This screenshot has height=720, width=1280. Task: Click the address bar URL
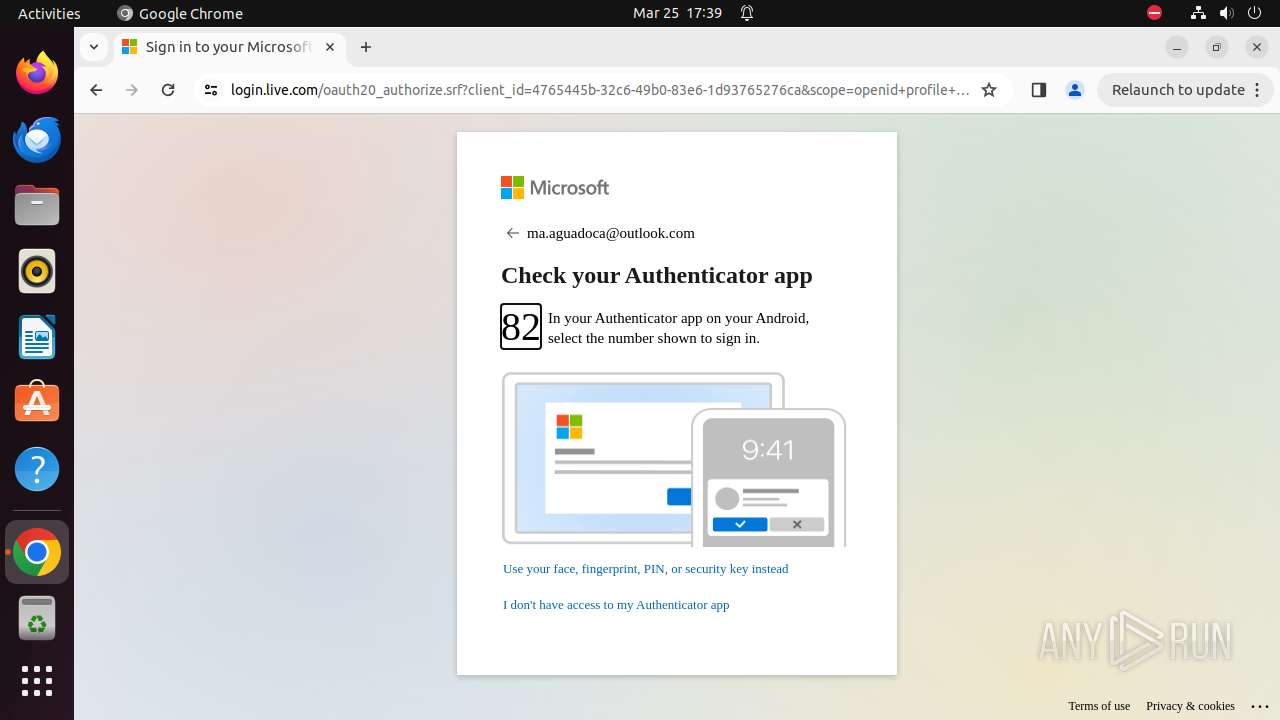[600, 90]
